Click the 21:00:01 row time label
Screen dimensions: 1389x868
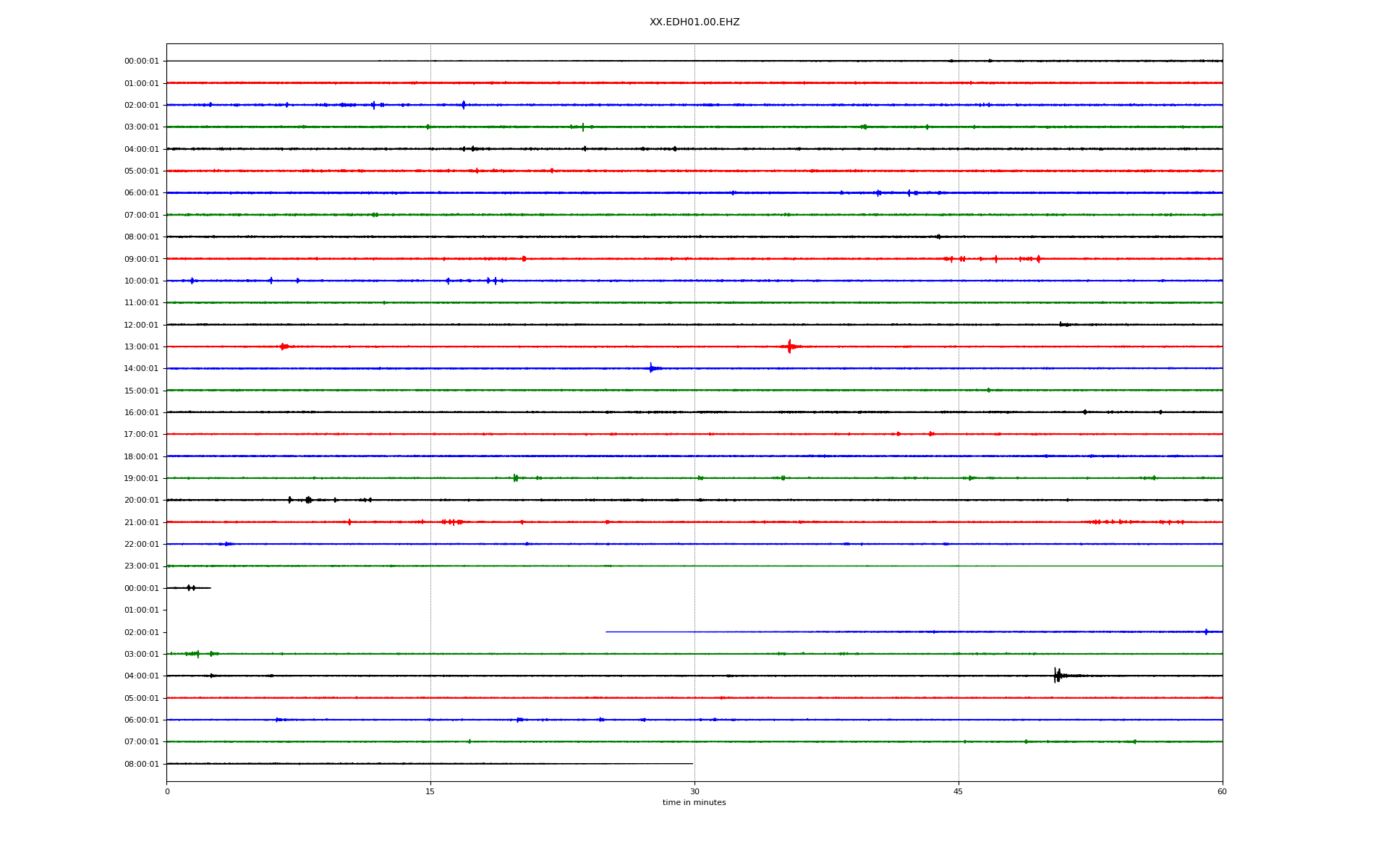(x=141, y=522)
